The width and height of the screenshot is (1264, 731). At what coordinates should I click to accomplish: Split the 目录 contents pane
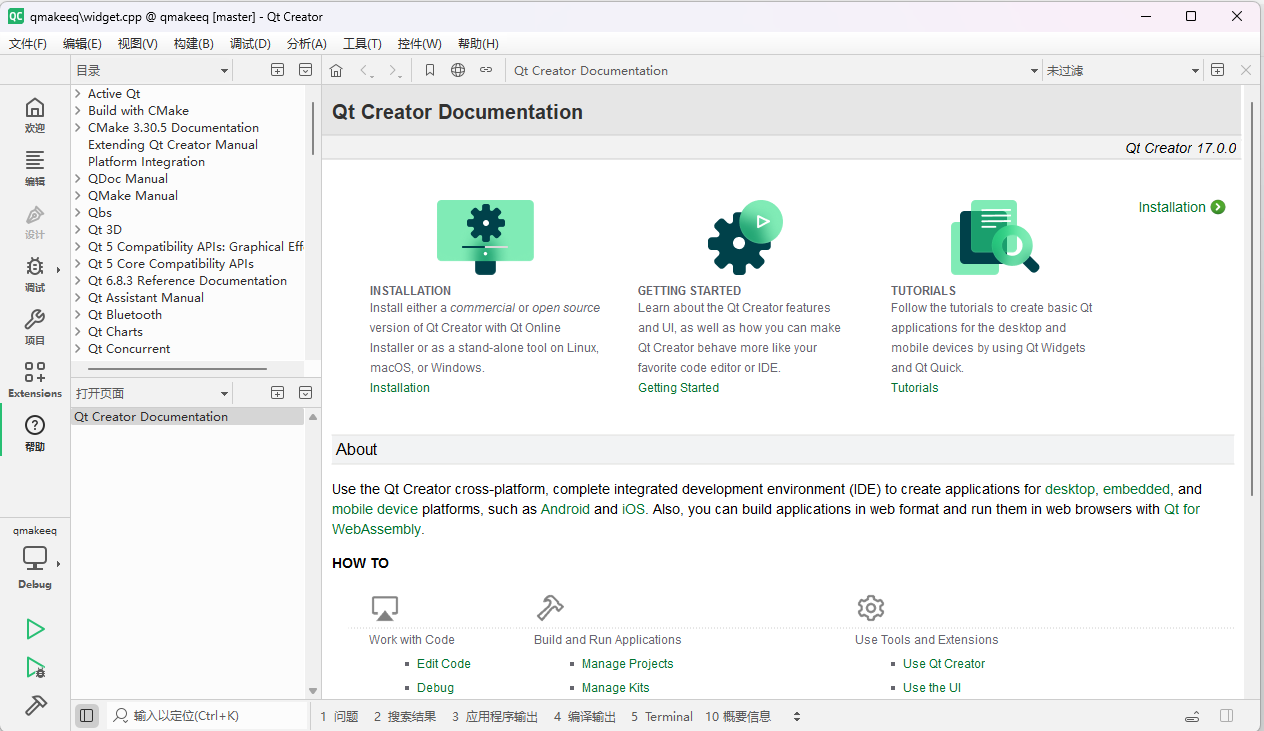[x=278, y=70]
